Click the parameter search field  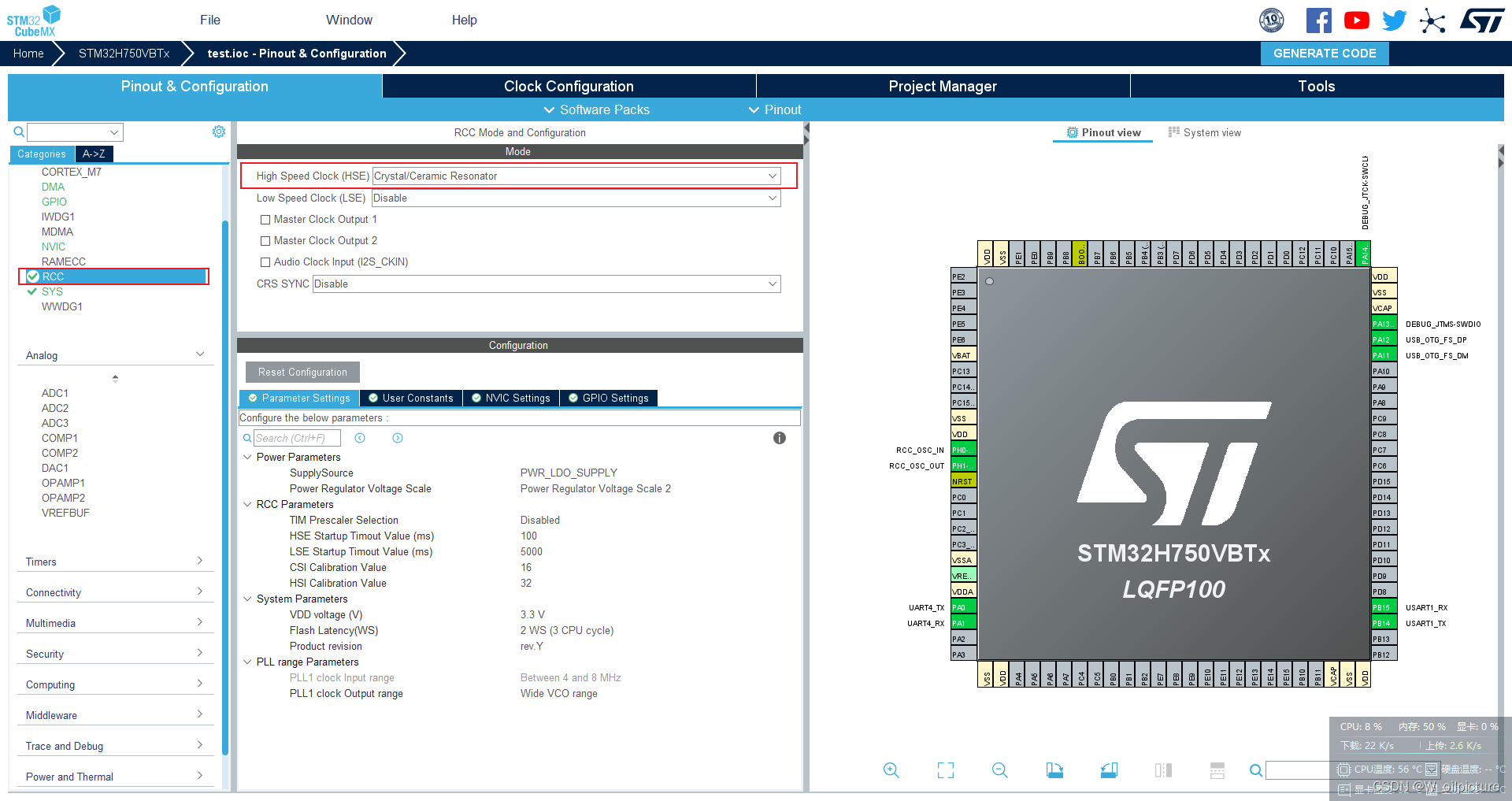[x=297, y=438]
